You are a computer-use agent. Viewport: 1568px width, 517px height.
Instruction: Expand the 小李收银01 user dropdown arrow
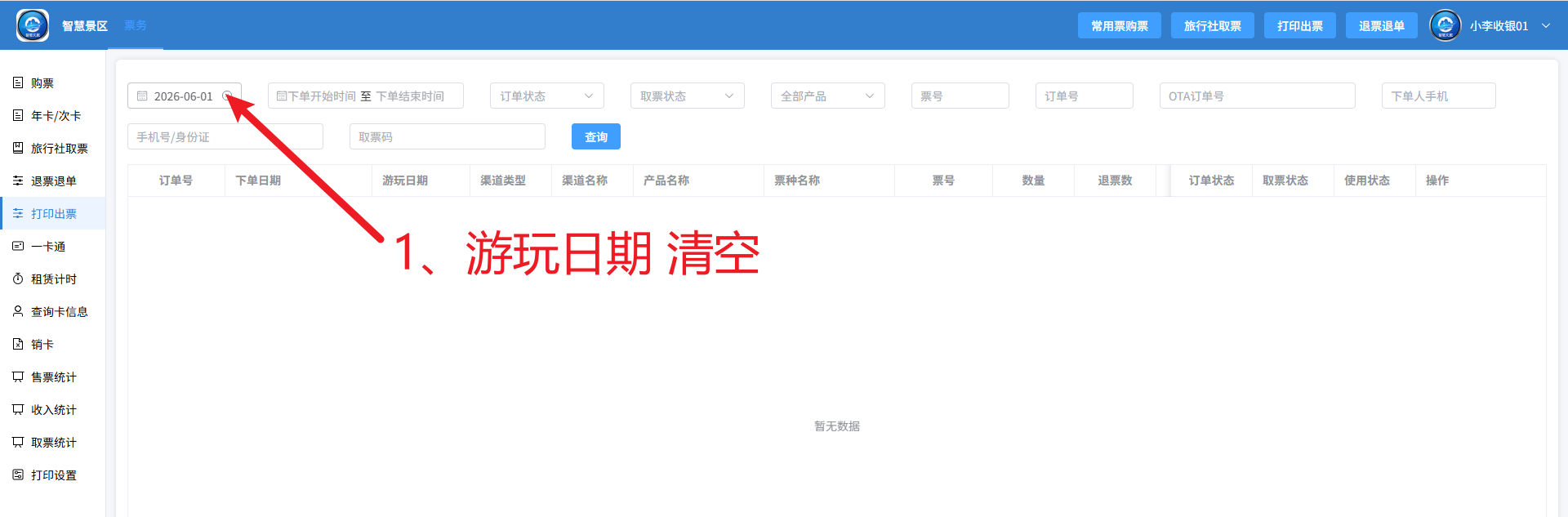pyautogui.click(x=1546, y=25)
